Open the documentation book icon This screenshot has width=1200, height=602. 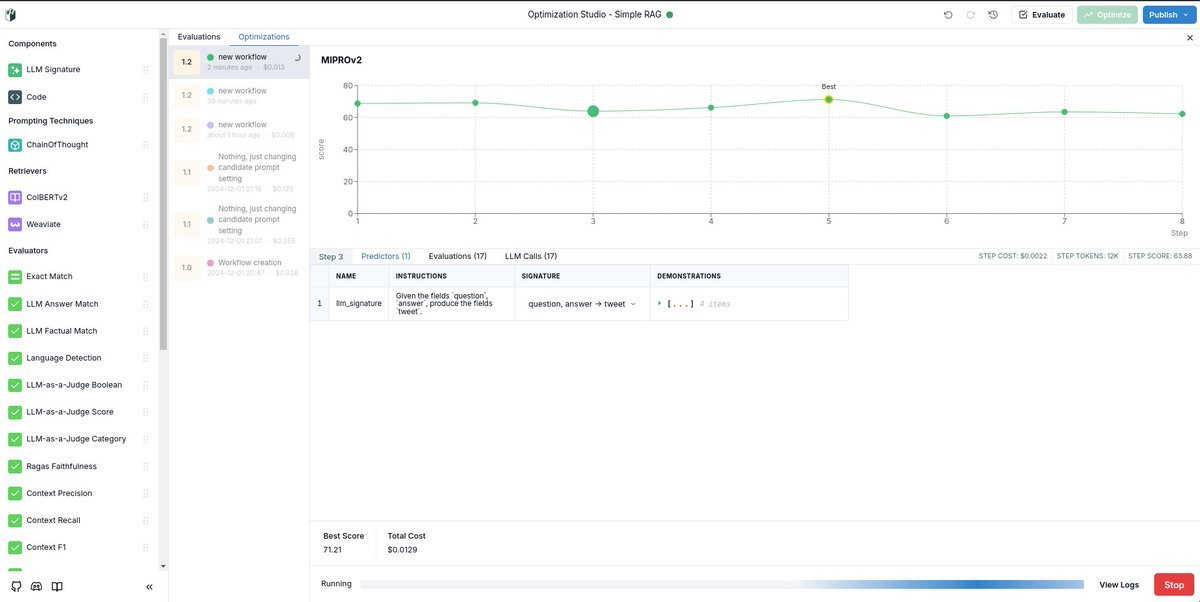pos(58,586)
